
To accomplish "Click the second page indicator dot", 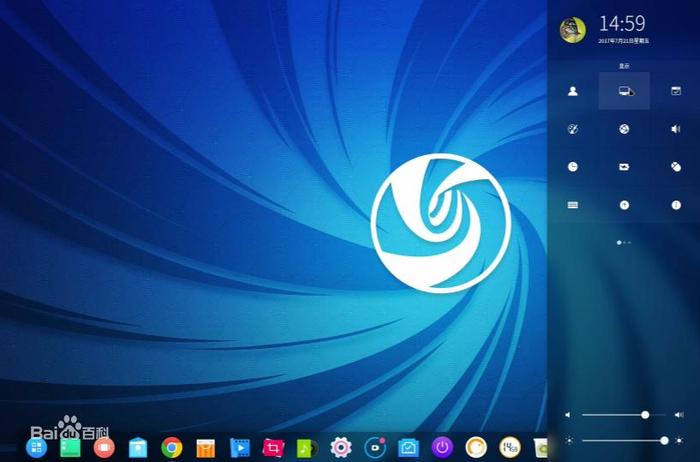I will [624, 243].
